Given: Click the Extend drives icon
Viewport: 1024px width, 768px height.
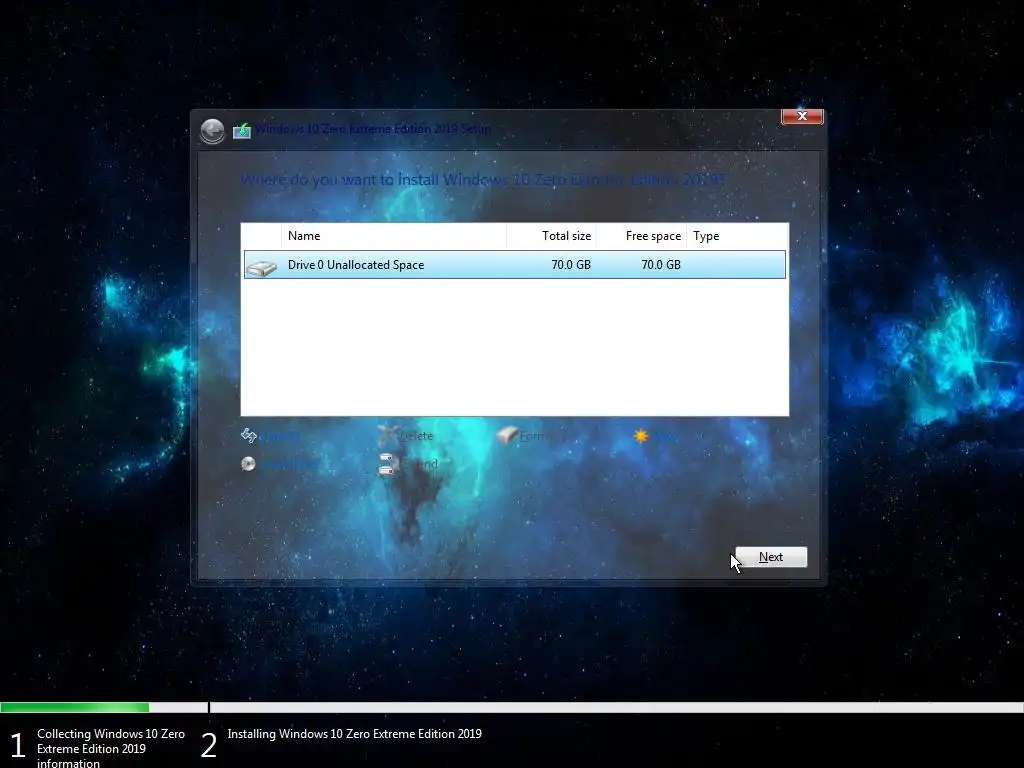Looking at the screenshot, I should click(x=387, y=464).
